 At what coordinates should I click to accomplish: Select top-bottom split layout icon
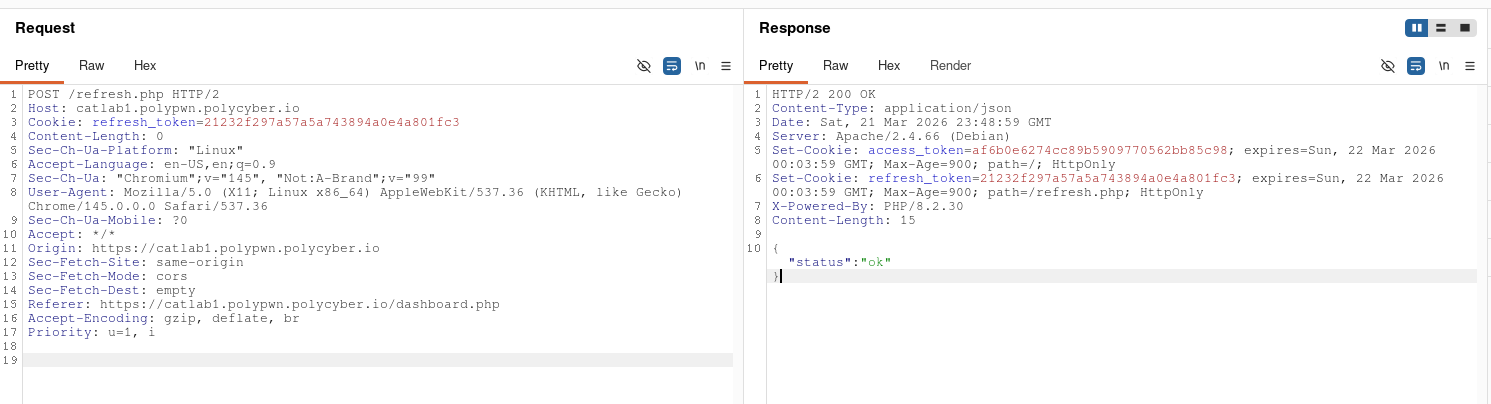click(1441, 28)
